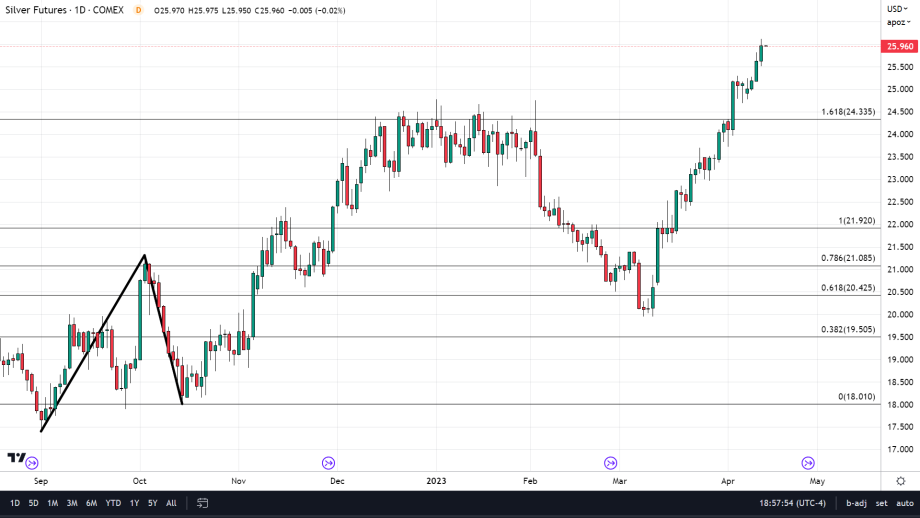Toggle the set settlement price option
The image size is (920, 518).
[x=879, y=503]
